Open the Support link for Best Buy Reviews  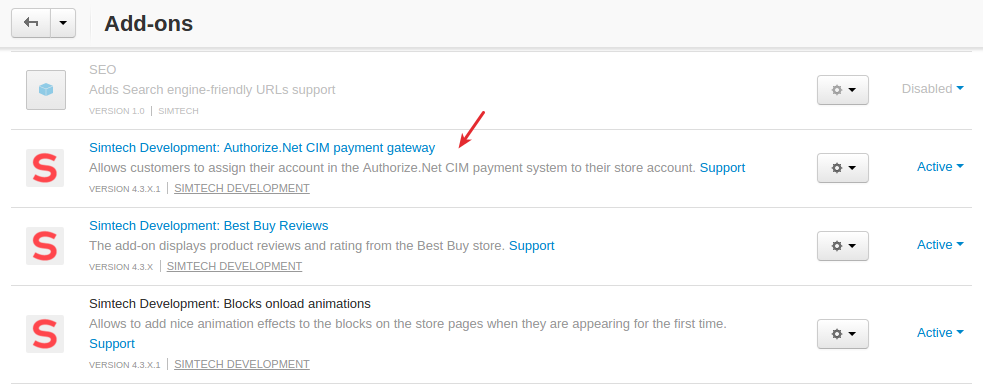(532, 246)
